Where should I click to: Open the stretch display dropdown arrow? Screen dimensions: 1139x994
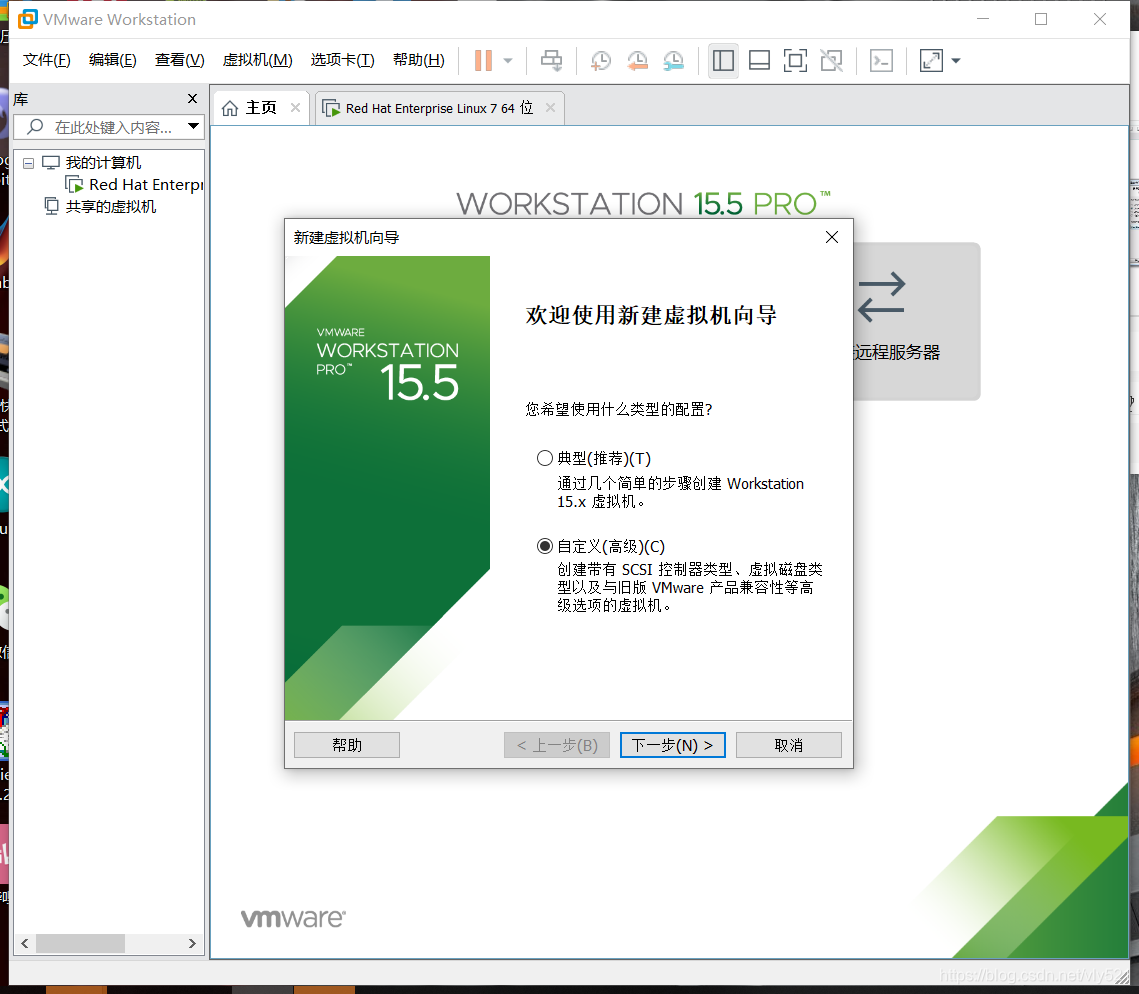(x=956, y=61)
